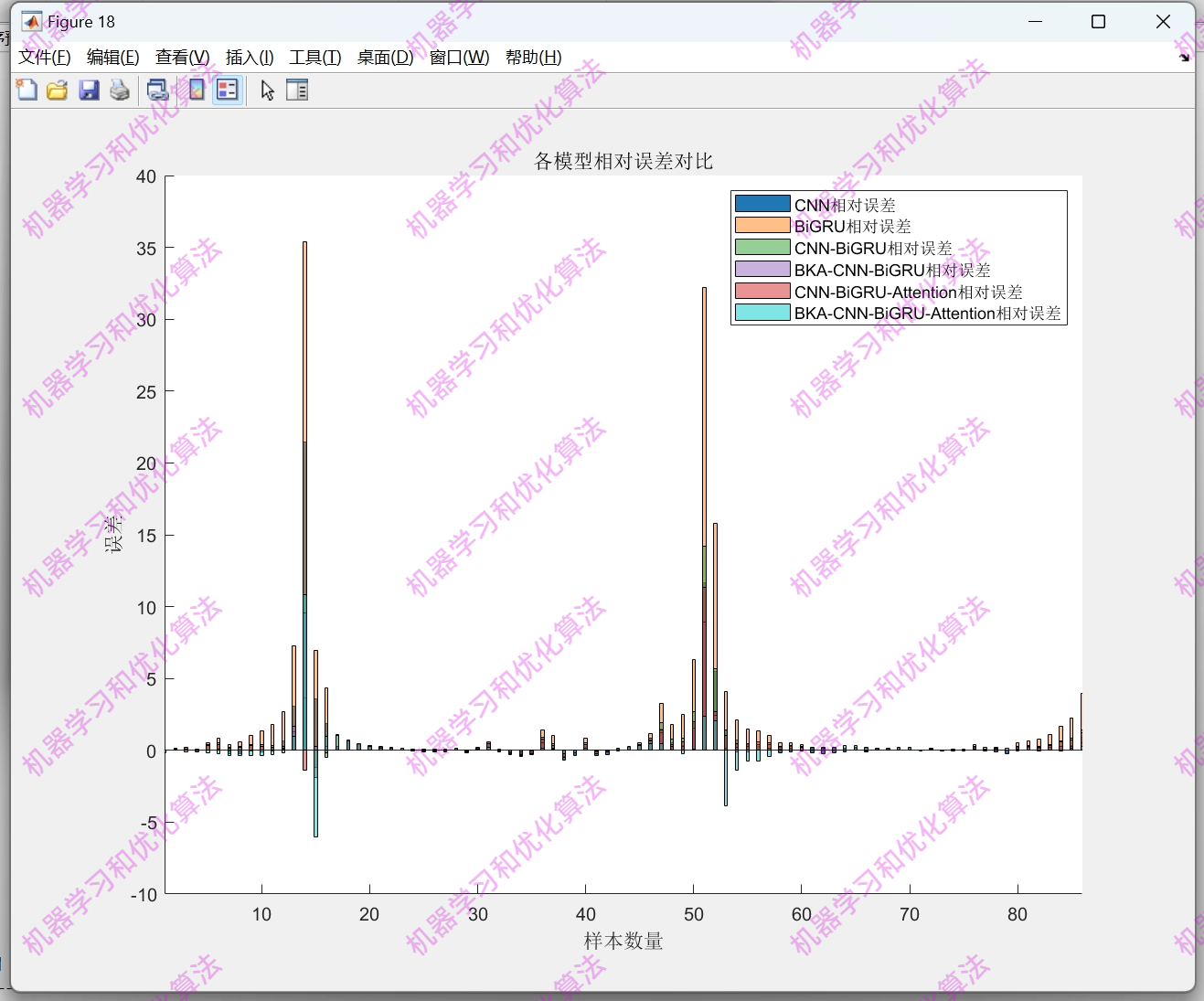Click y-axis tick label -10
Viewport: 1204px width, 1001px height.
[144, 894]
